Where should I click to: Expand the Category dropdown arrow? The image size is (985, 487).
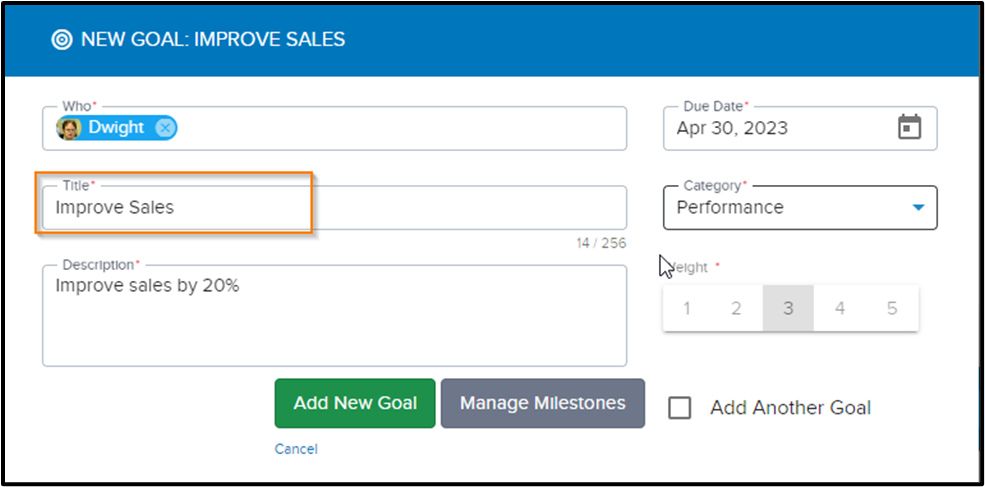[918, 207]
